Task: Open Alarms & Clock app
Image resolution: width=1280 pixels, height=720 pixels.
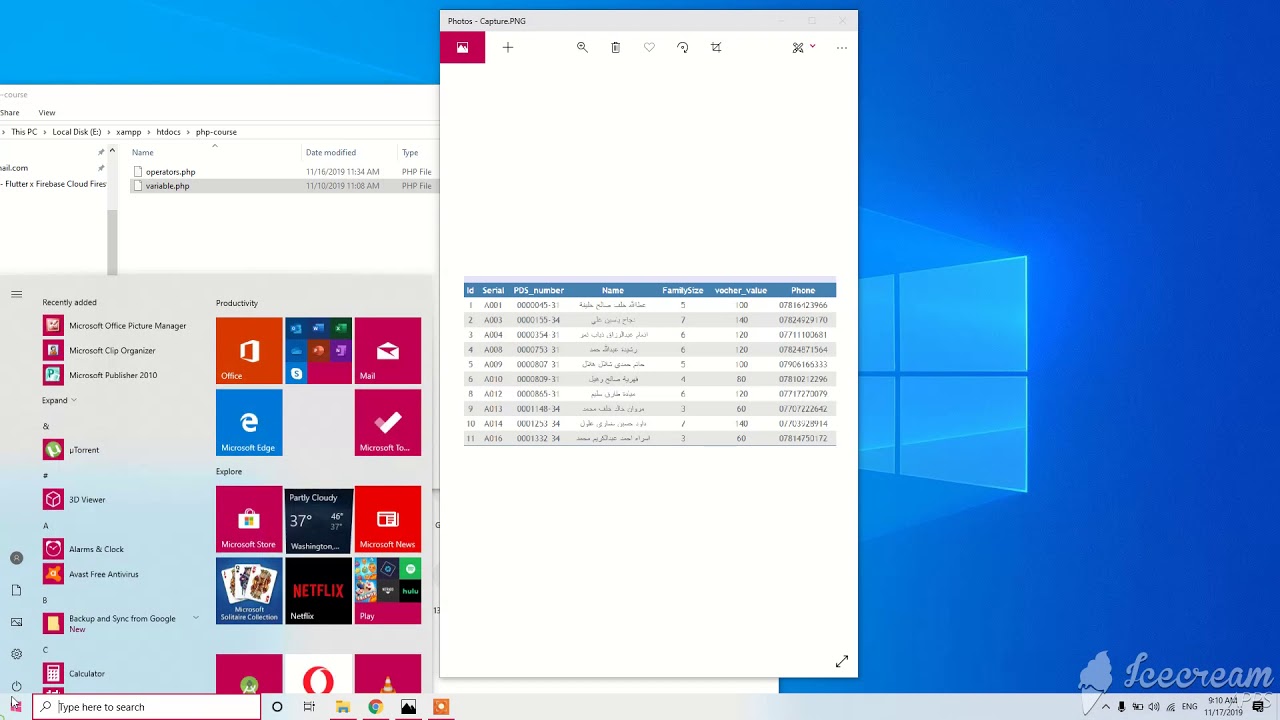Action: 84,549
